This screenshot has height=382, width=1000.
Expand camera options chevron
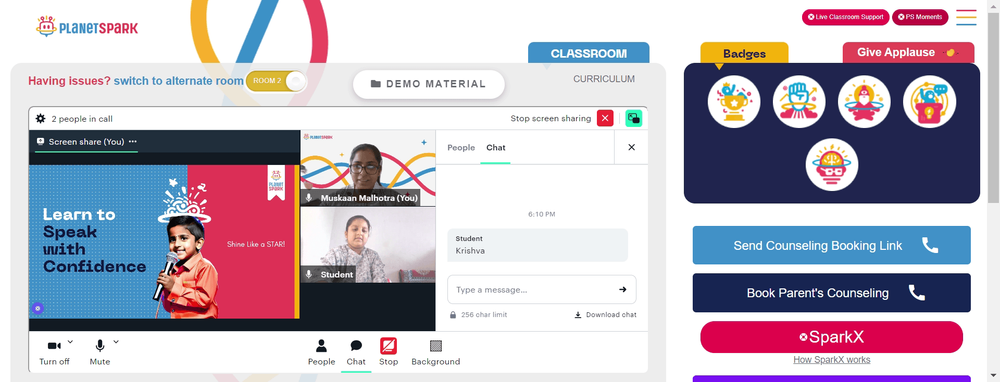70,342
